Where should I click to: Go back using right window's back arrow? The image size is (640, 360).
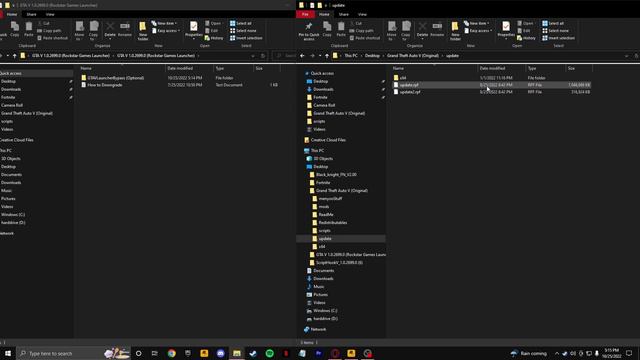(302, 56)
